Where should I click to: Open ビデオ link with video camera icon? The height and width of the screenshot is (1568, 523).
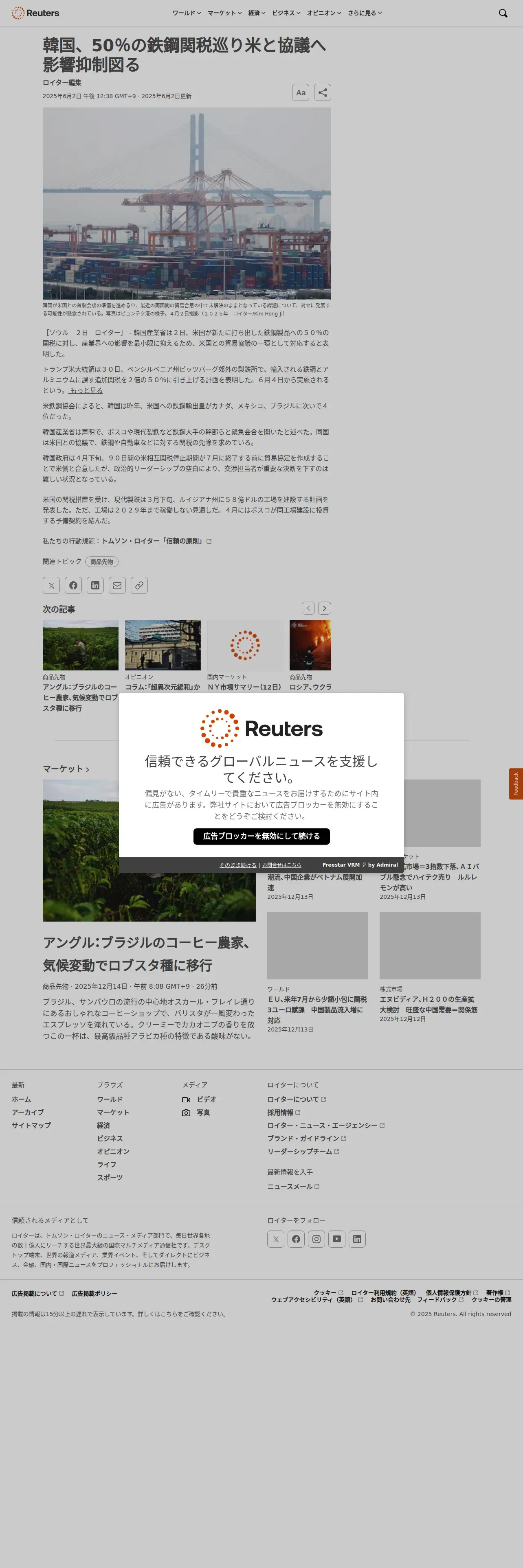199,1099
